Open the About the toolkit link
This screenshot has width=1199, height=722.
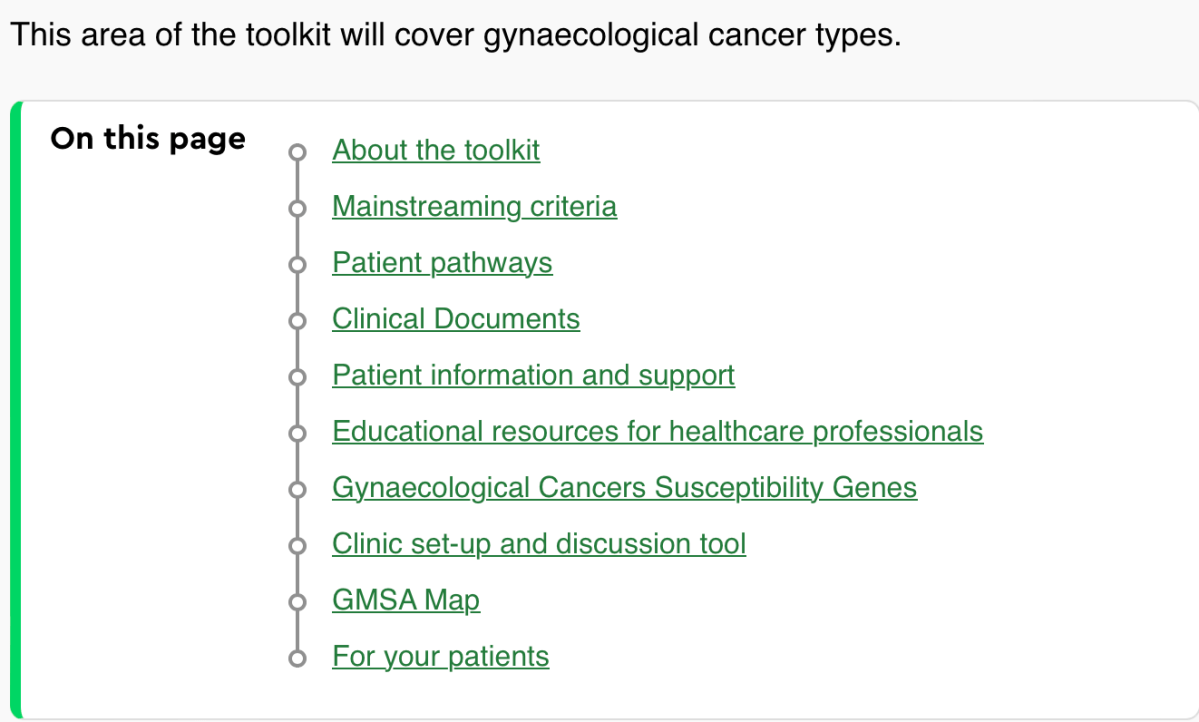(x=435, y=151)
